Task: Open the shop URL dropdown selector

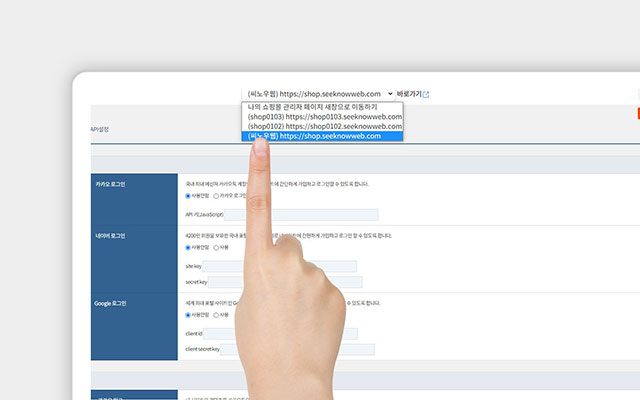Action: 319,95
